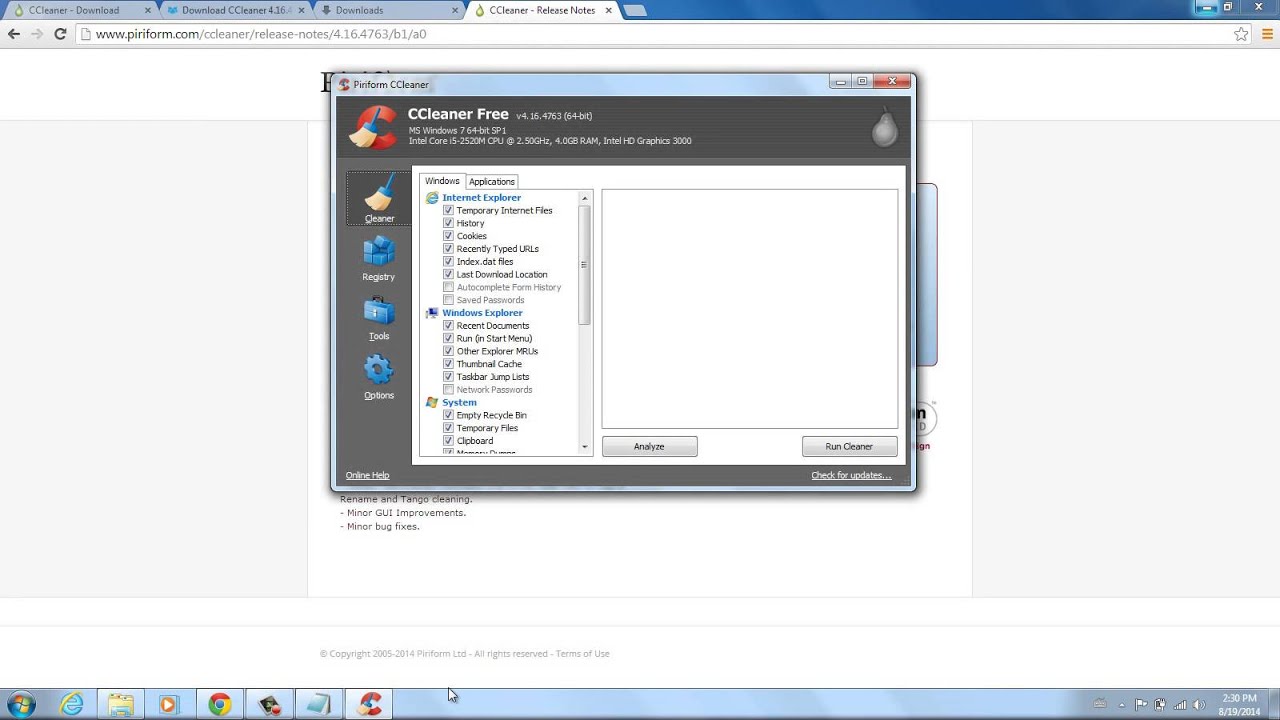The image size is (1280, 720).
Task: Toggle the Clipboard checkbox
Action: point(448,441)
